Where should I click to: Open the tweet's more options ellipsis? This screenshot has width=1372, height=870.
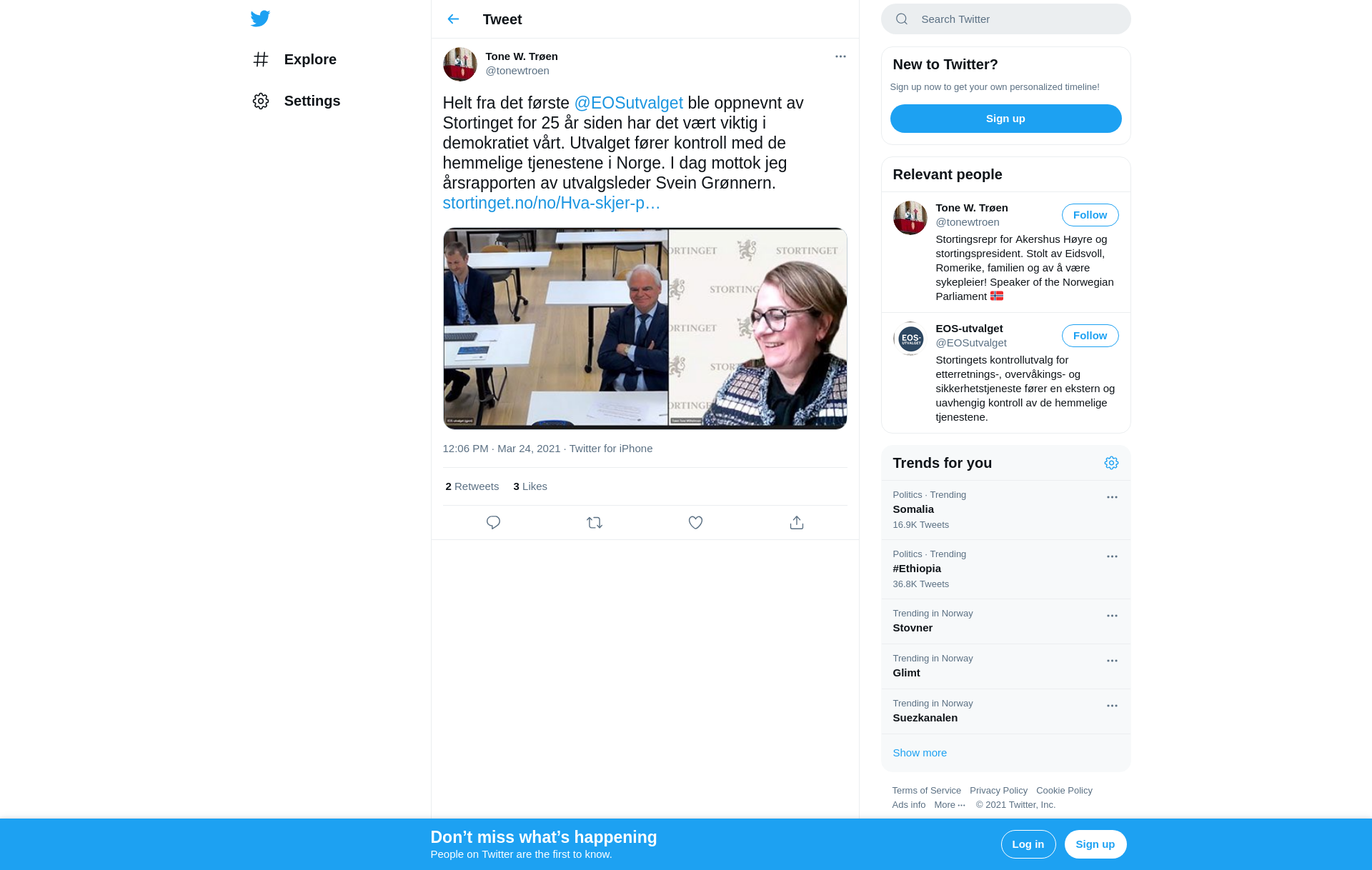tap(840, 56)
